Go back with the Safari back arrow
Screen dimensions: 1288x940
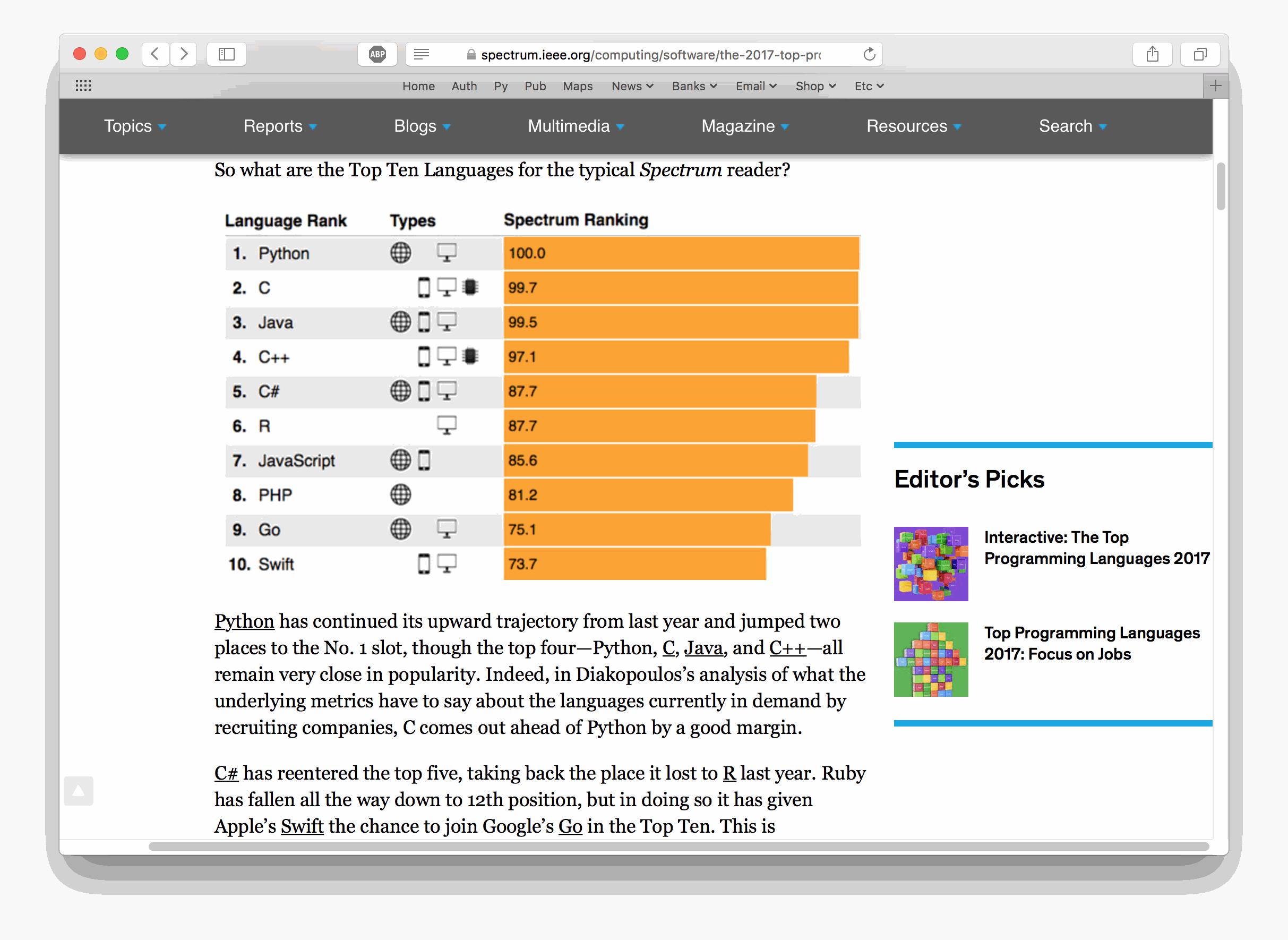click(x=154, y=54)
